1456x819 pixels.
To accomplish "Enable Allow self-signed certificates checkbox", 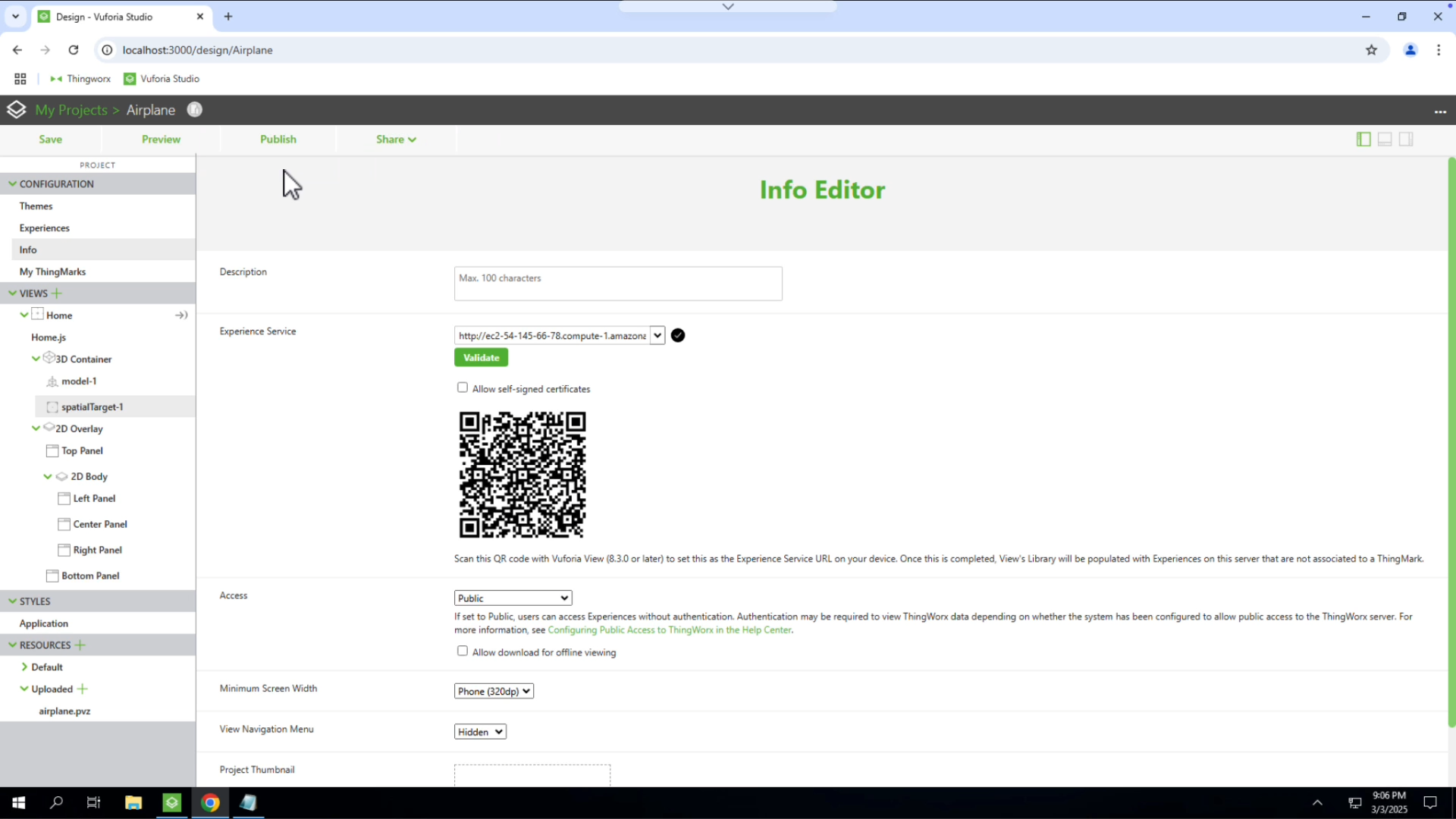I will tap(463, 388).
